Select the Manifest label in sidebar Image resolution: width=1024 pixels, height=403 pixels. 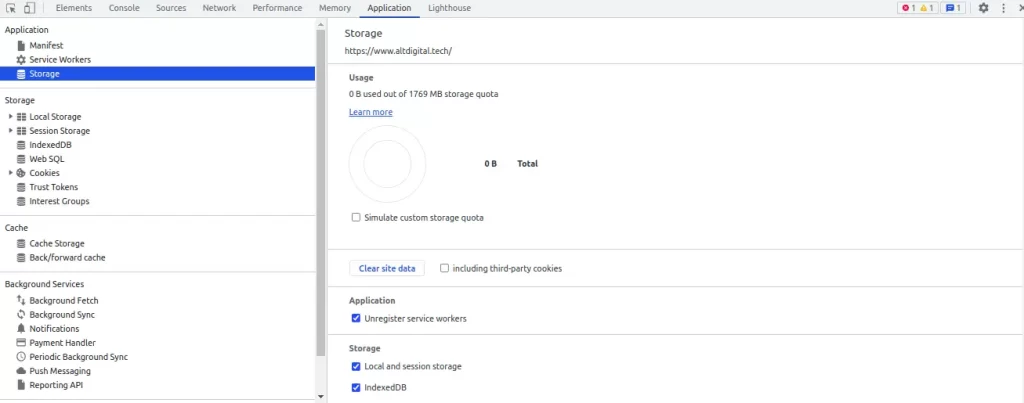coord(46,46)
